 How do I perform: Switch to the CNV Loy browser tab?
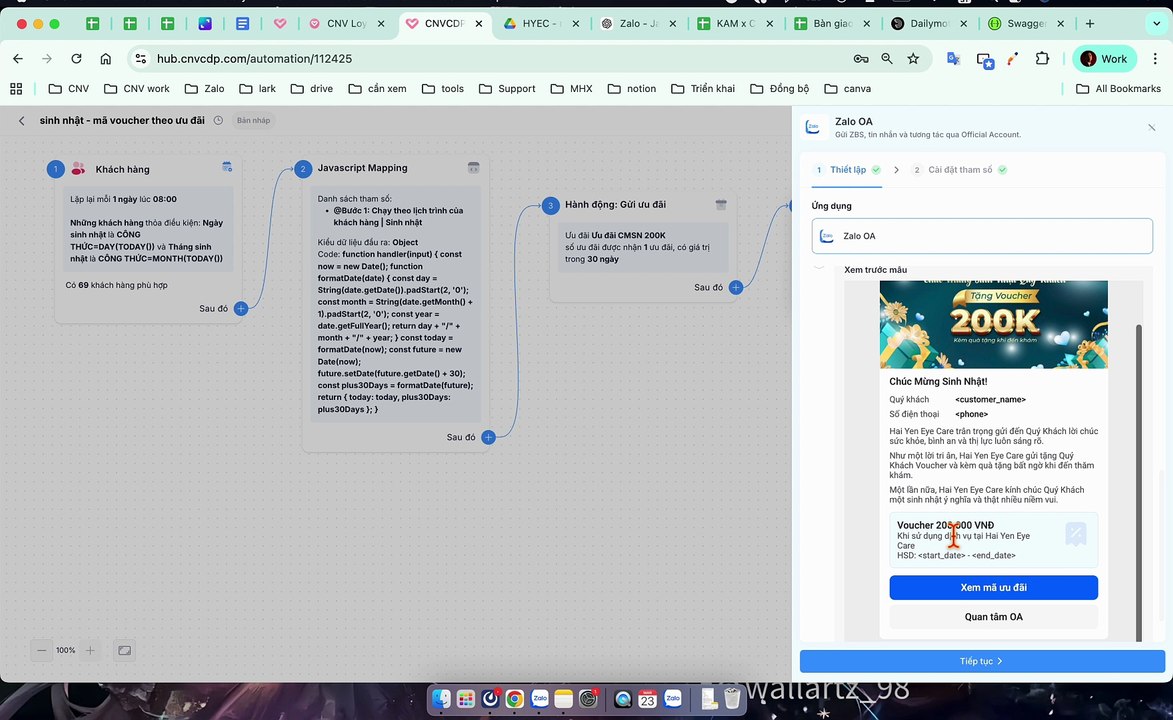[346, 23]
